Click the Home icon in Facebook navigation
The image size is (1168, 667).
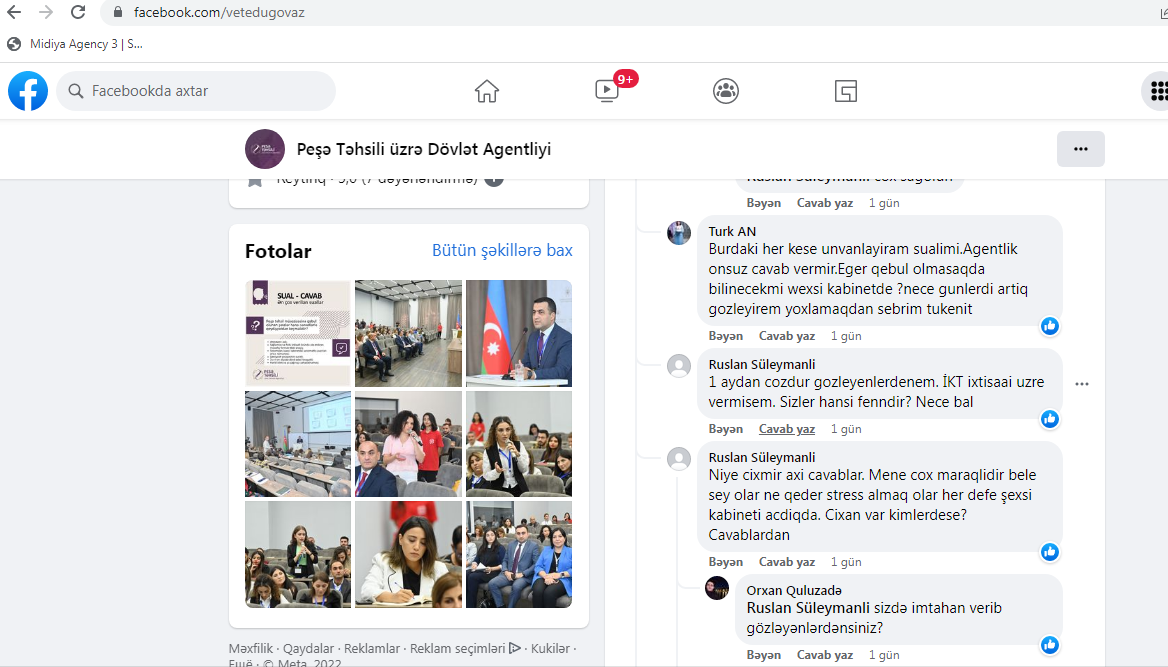point(487,91)
